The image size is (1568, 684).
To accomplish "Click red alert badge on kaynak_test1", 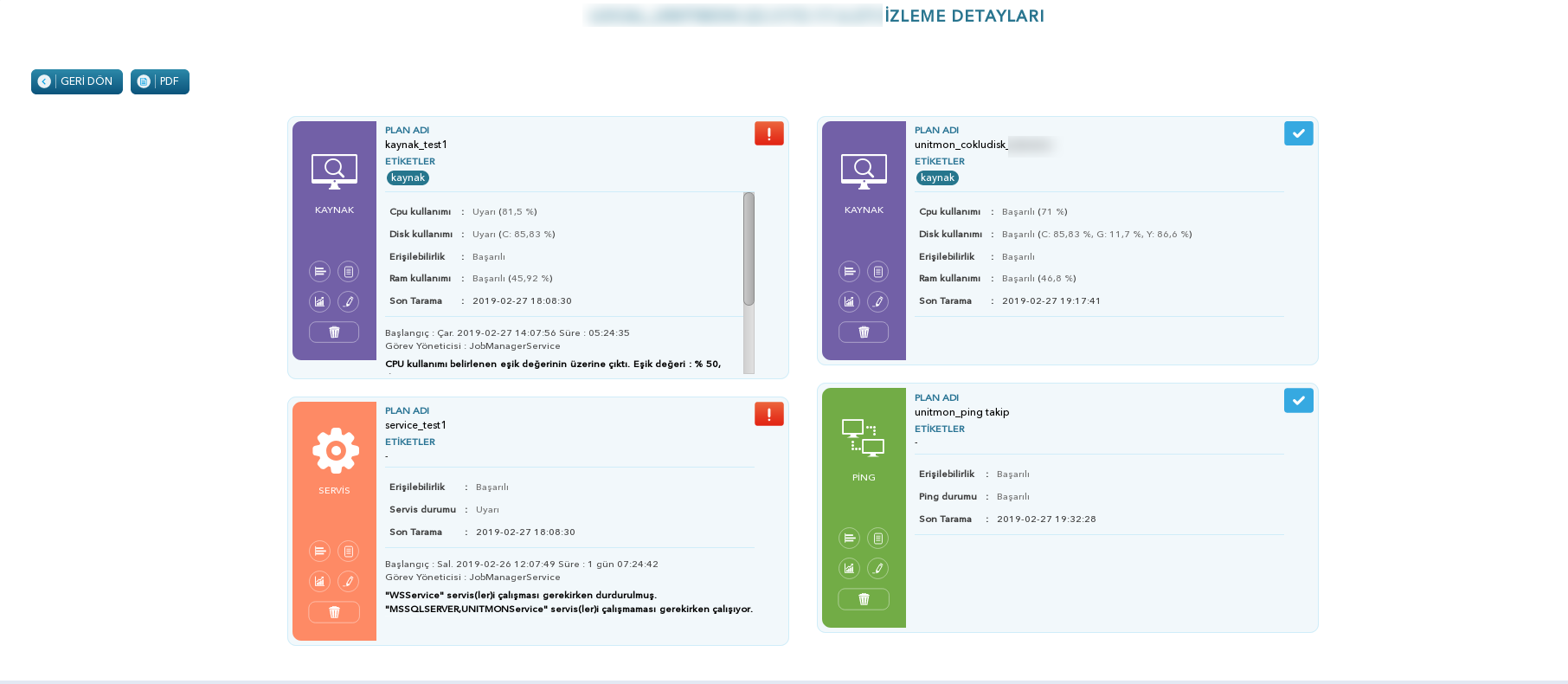I will point(768,133).
